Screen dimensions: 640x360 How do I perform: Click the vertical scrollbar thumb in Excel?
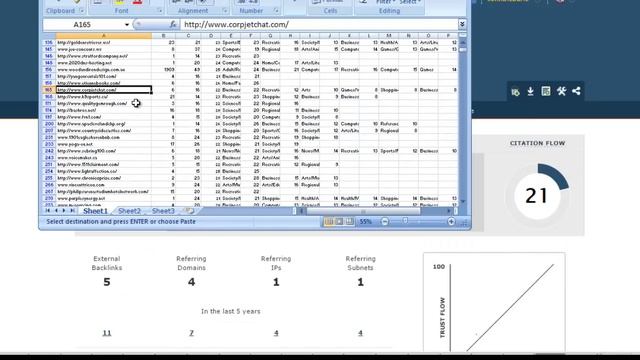(462, 50)
